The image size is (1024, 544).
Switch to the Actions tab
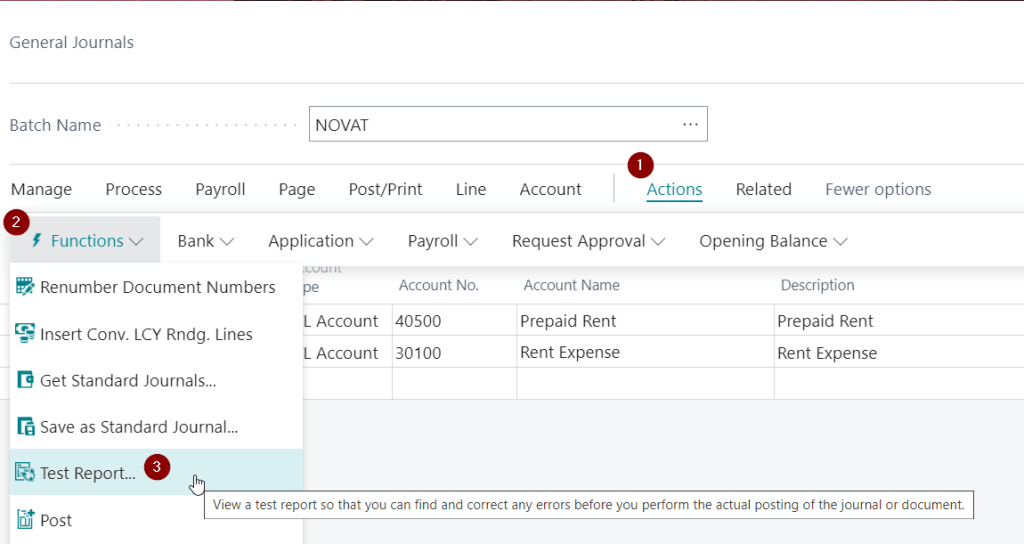pos(674,189)
